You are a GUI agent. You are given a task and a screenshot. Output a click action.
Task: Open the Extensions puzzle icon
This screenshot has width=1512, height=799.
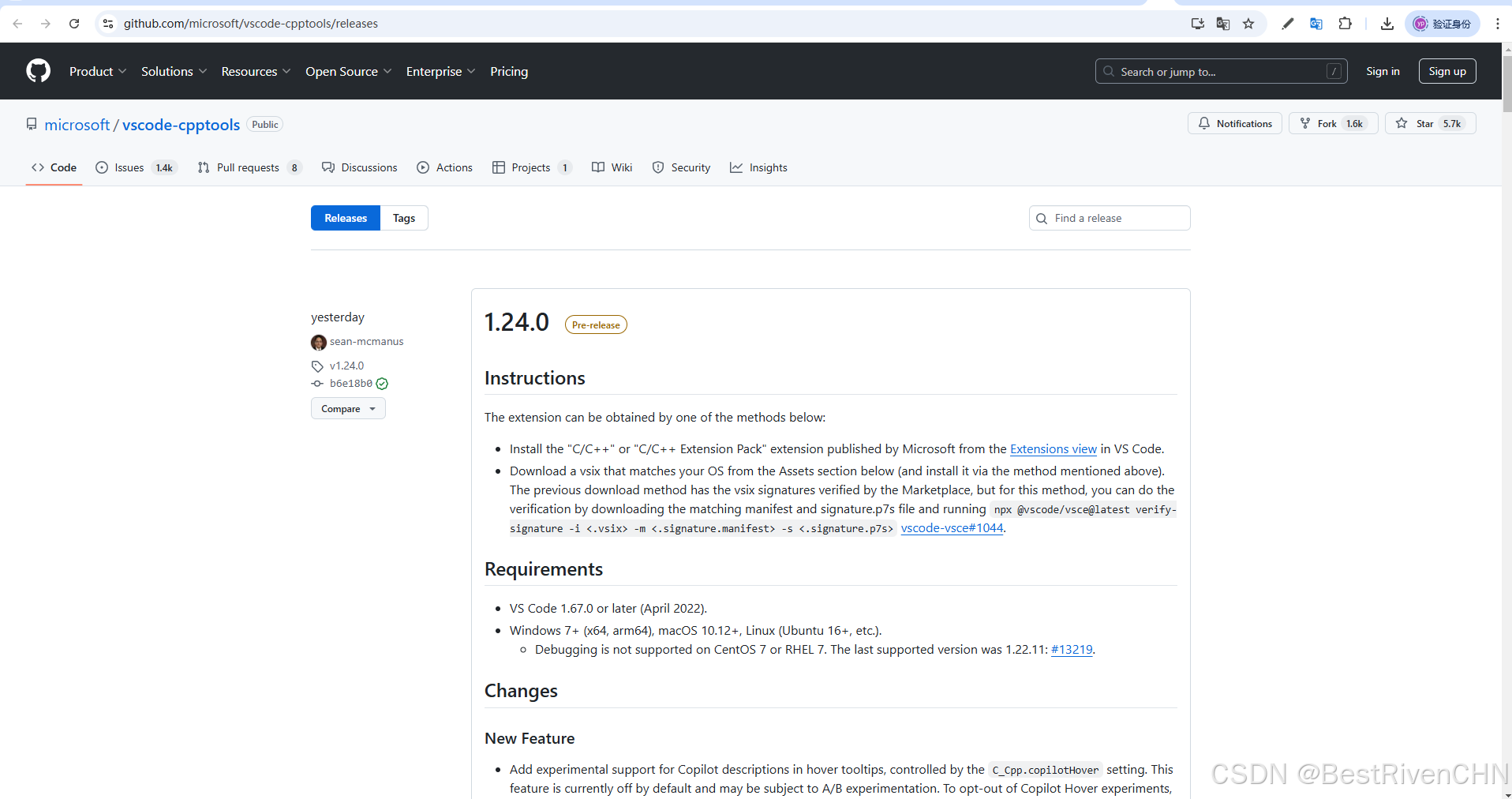click(1345, 24)
